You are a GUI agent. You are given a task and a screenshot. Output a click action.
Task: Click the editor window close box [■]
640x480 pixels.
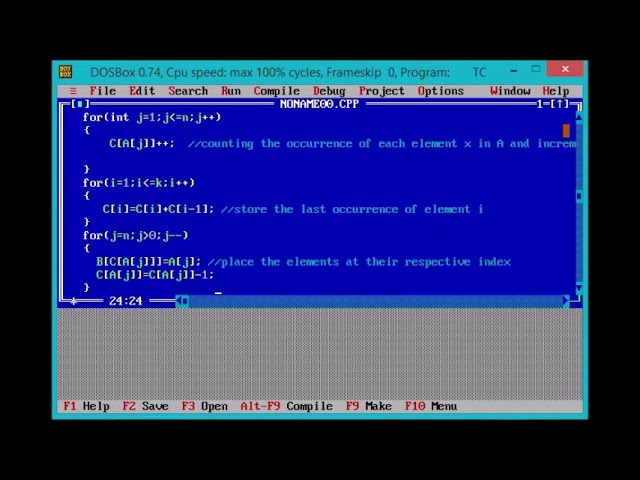pos(80,104)
